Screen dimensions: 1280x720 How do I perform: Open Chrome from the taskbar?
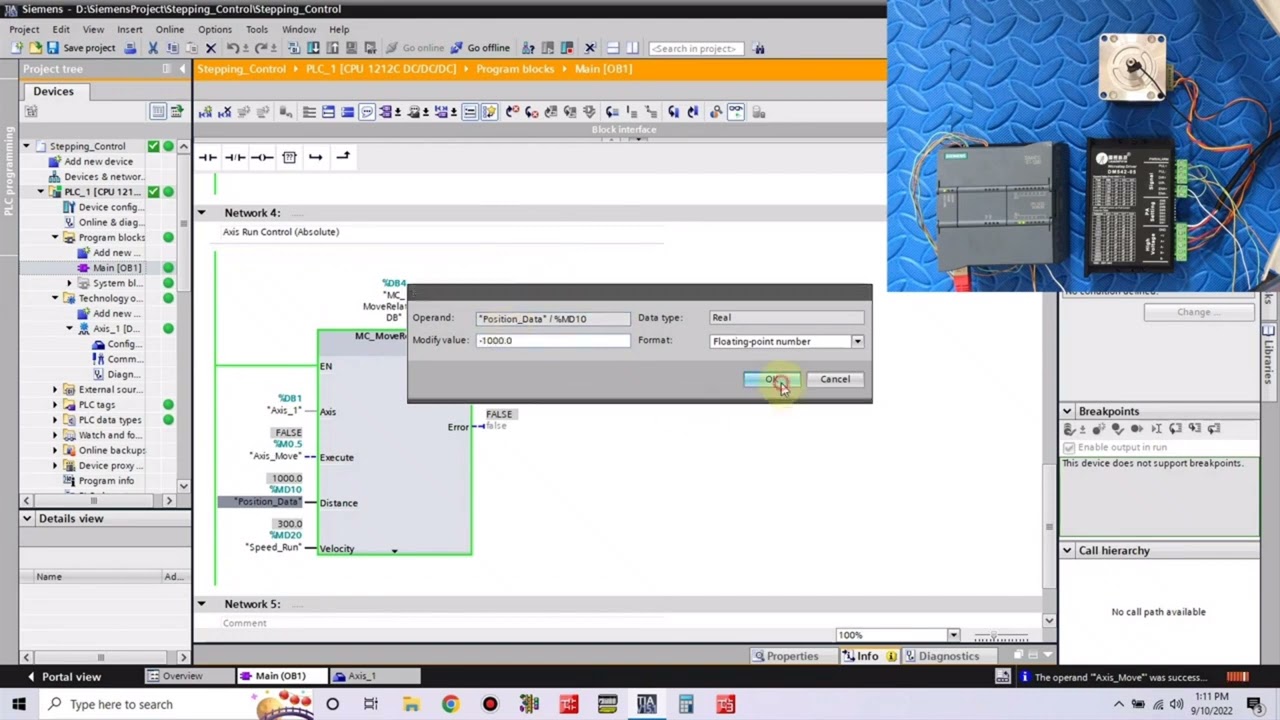tap(450, 704)
